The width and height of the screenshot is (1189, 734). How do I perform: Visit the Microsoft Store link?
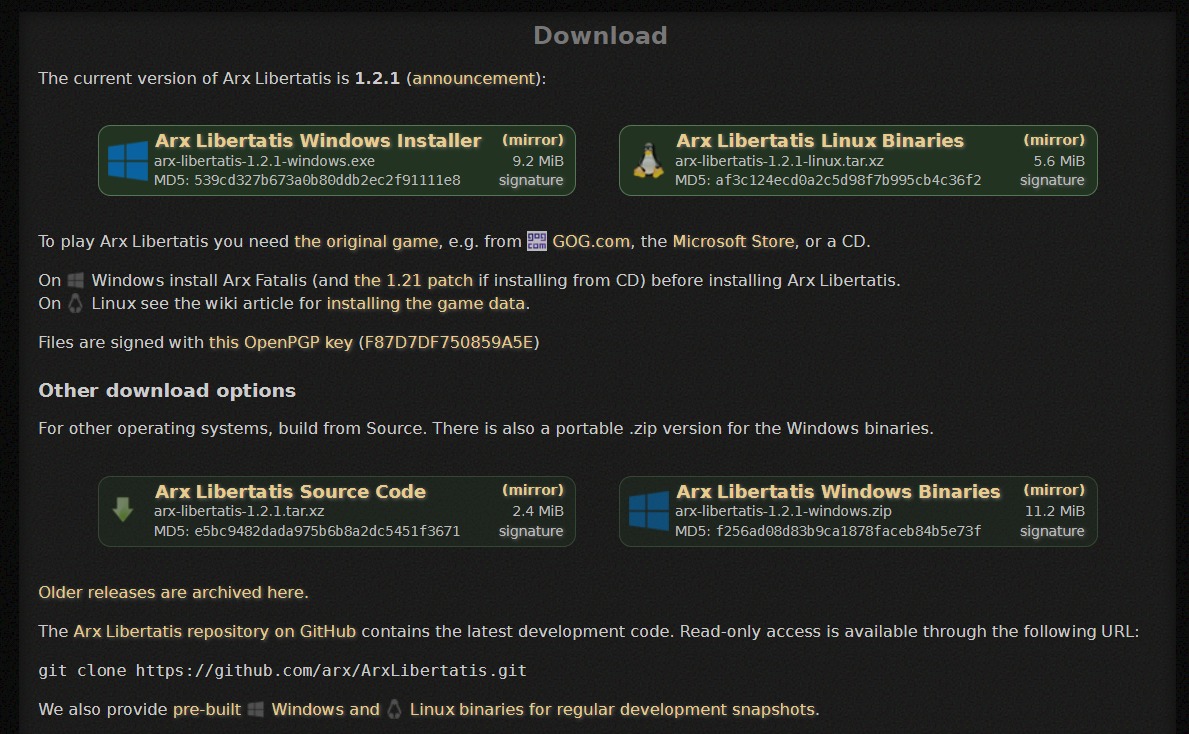coord(733,242)
